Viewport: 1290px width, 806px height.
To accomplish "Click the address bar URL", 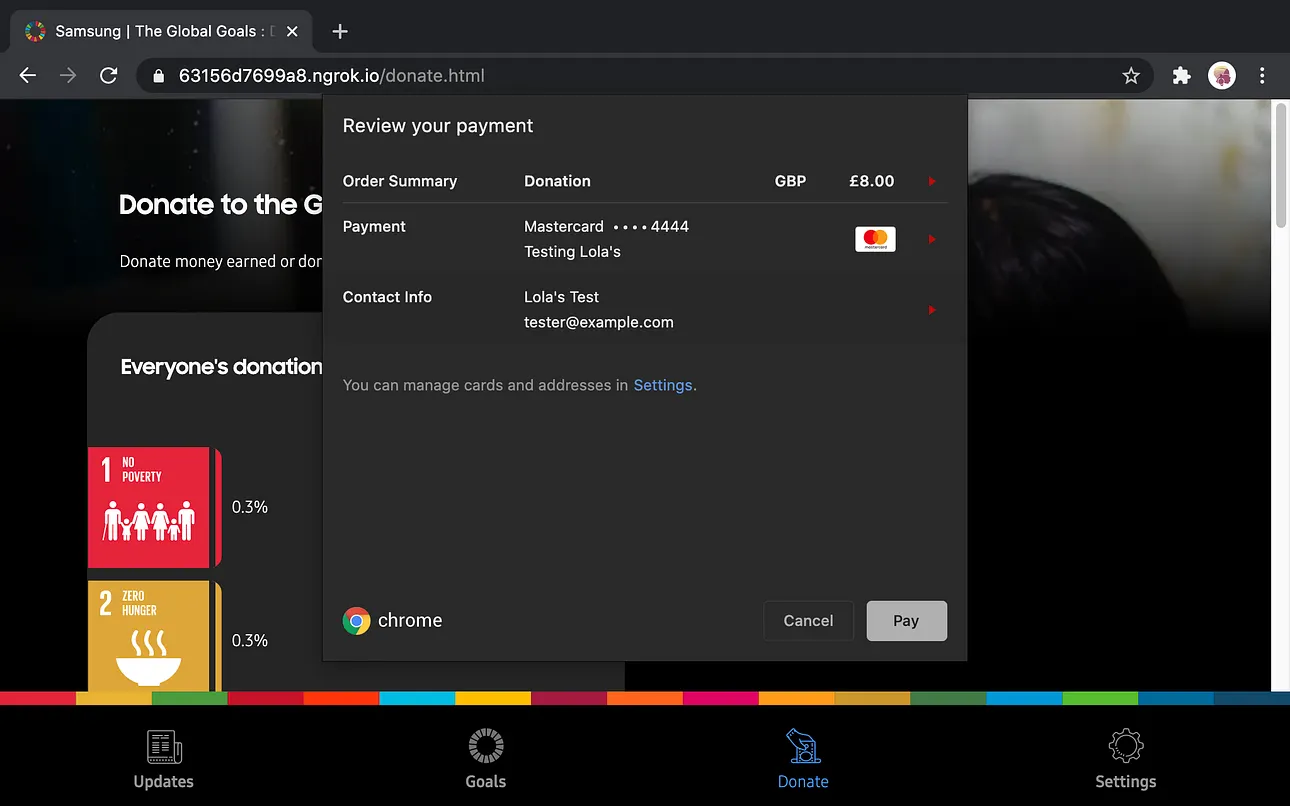I will point(330,75).
